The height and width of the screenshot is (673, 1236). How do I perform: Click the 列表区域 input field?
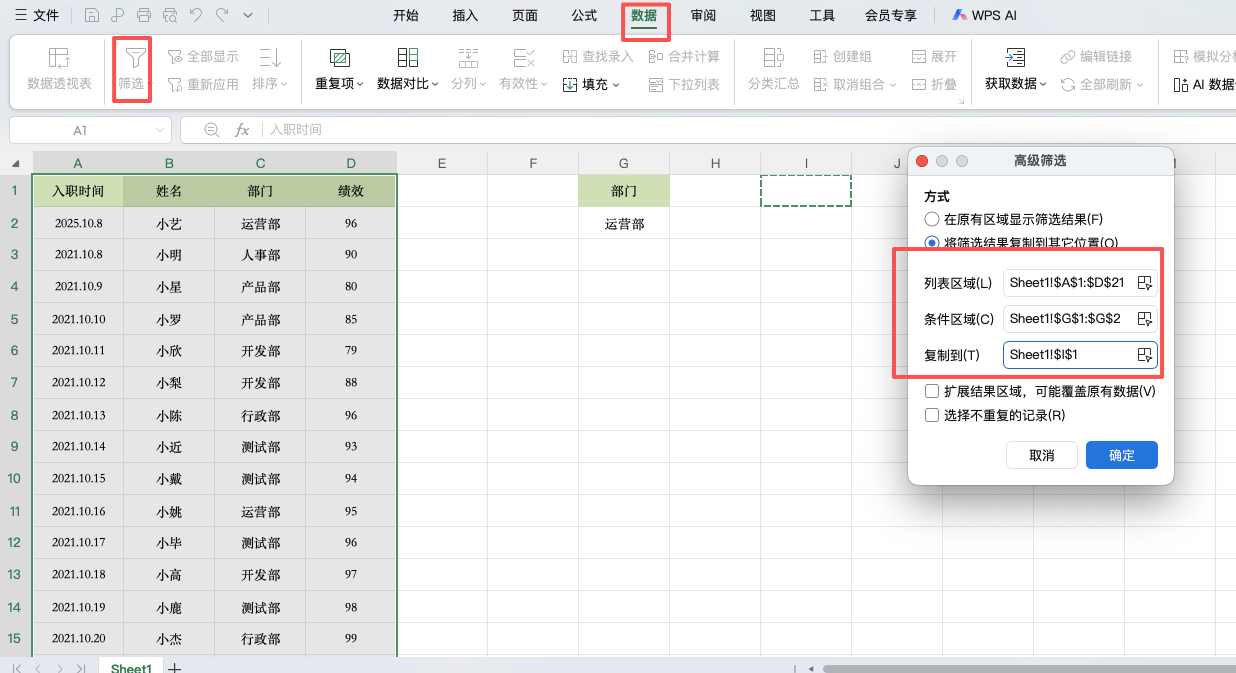[1080, 283]
